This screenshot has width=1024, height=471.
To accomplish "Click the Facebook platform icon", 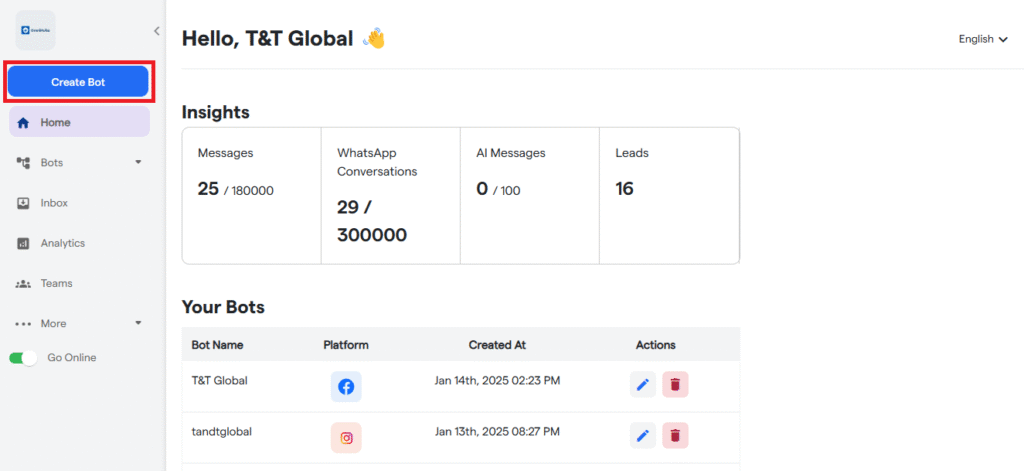I will 346,386.
